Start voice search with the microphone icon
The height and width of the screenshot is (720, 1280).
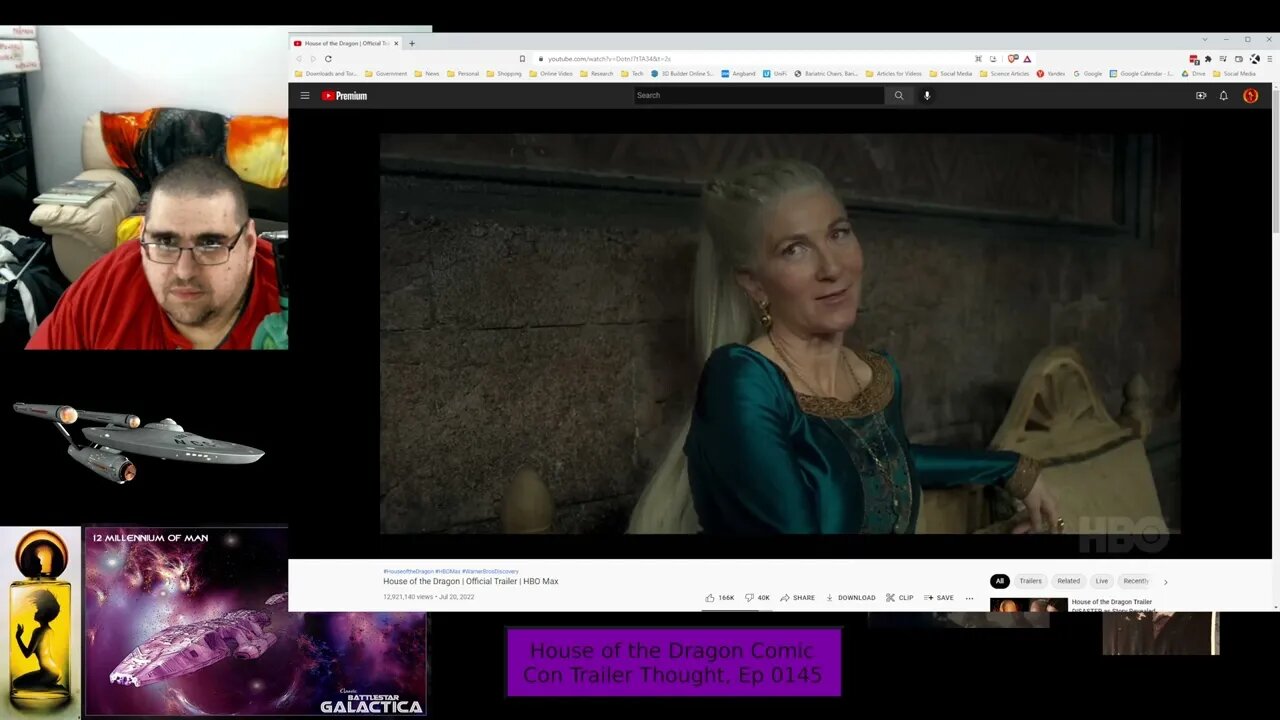(927, 95)
